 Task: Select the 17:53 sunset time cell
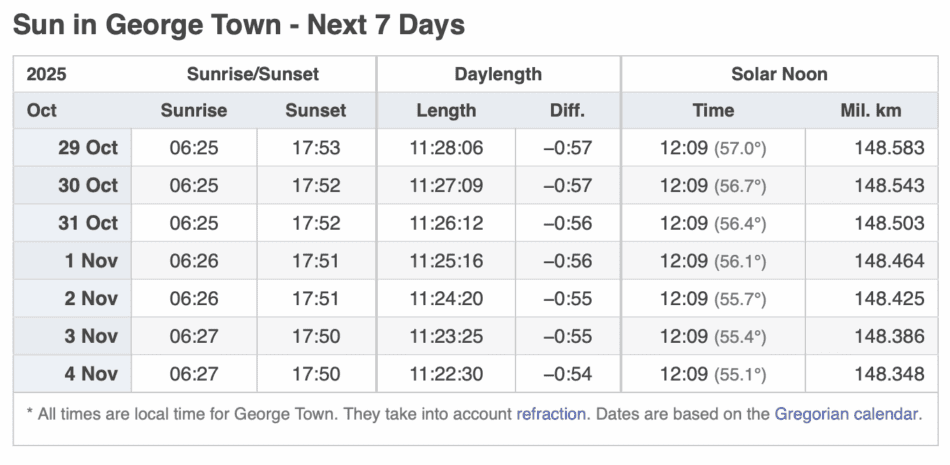(x=316, y=148)
